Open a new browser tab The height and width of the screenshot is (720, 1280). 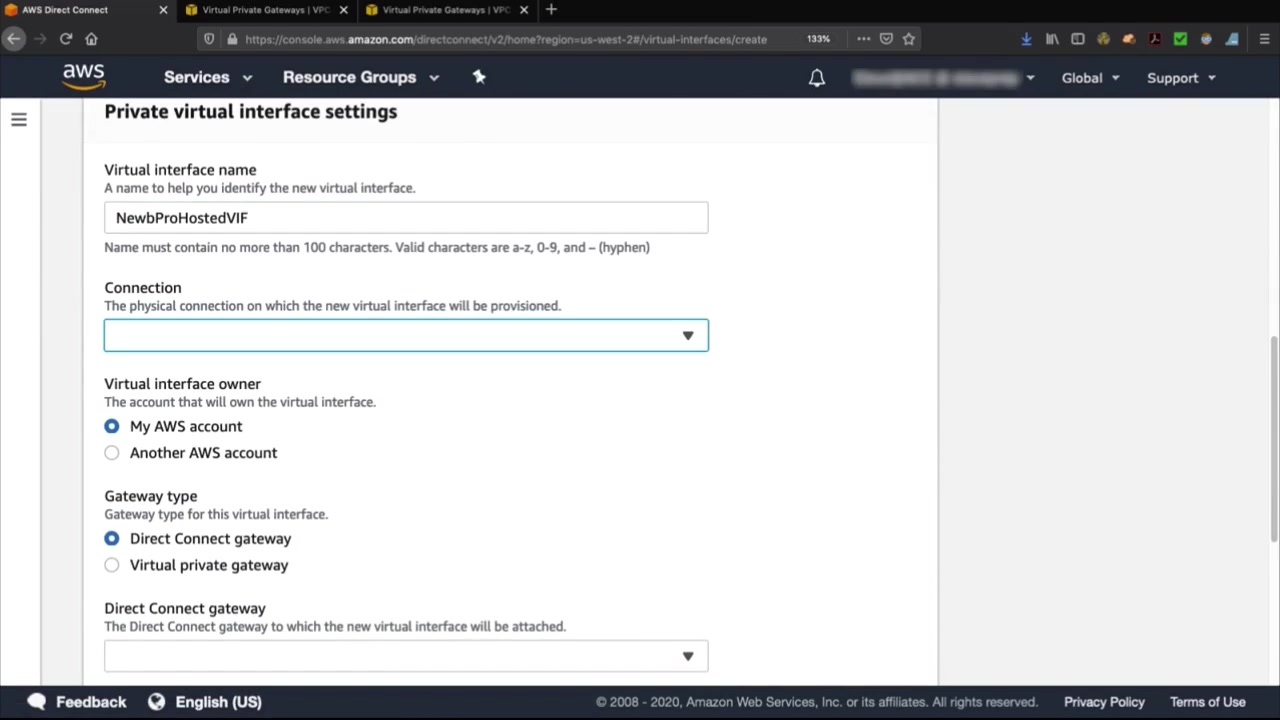pyautogui.click(x=551, y=10)
